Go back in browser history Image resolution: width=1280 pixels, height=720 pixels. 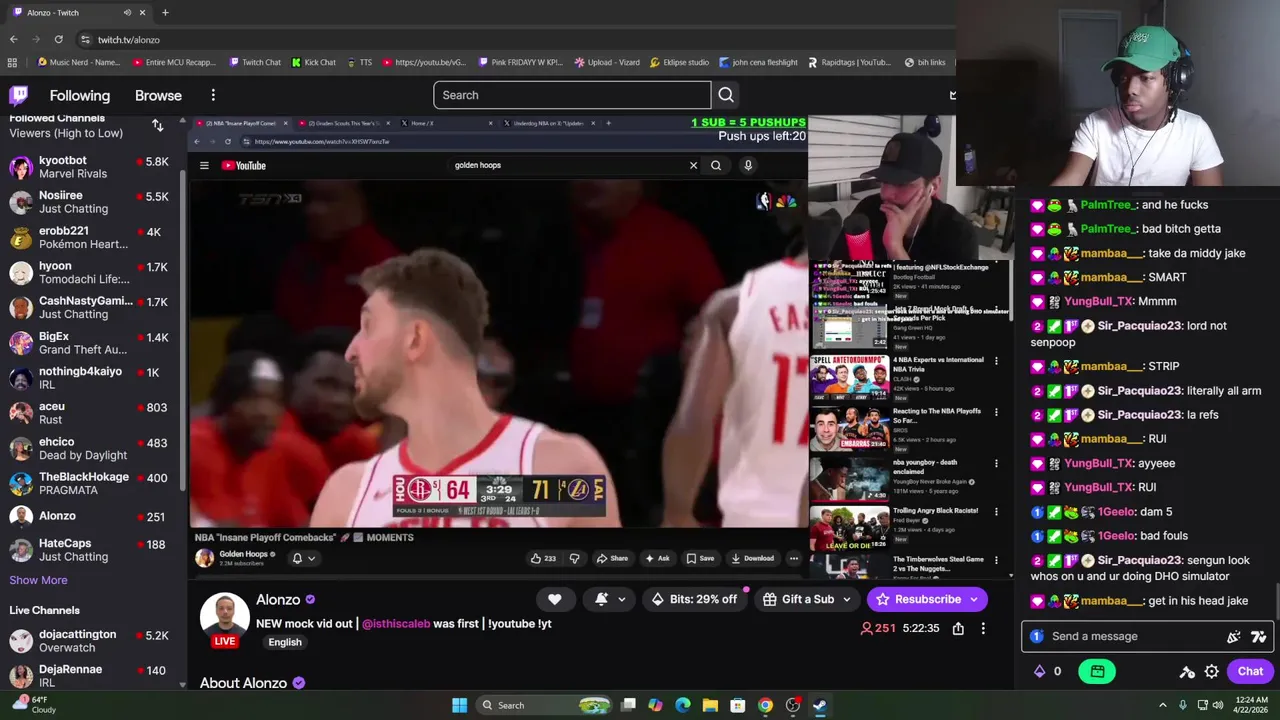click(x=13, y=39)
